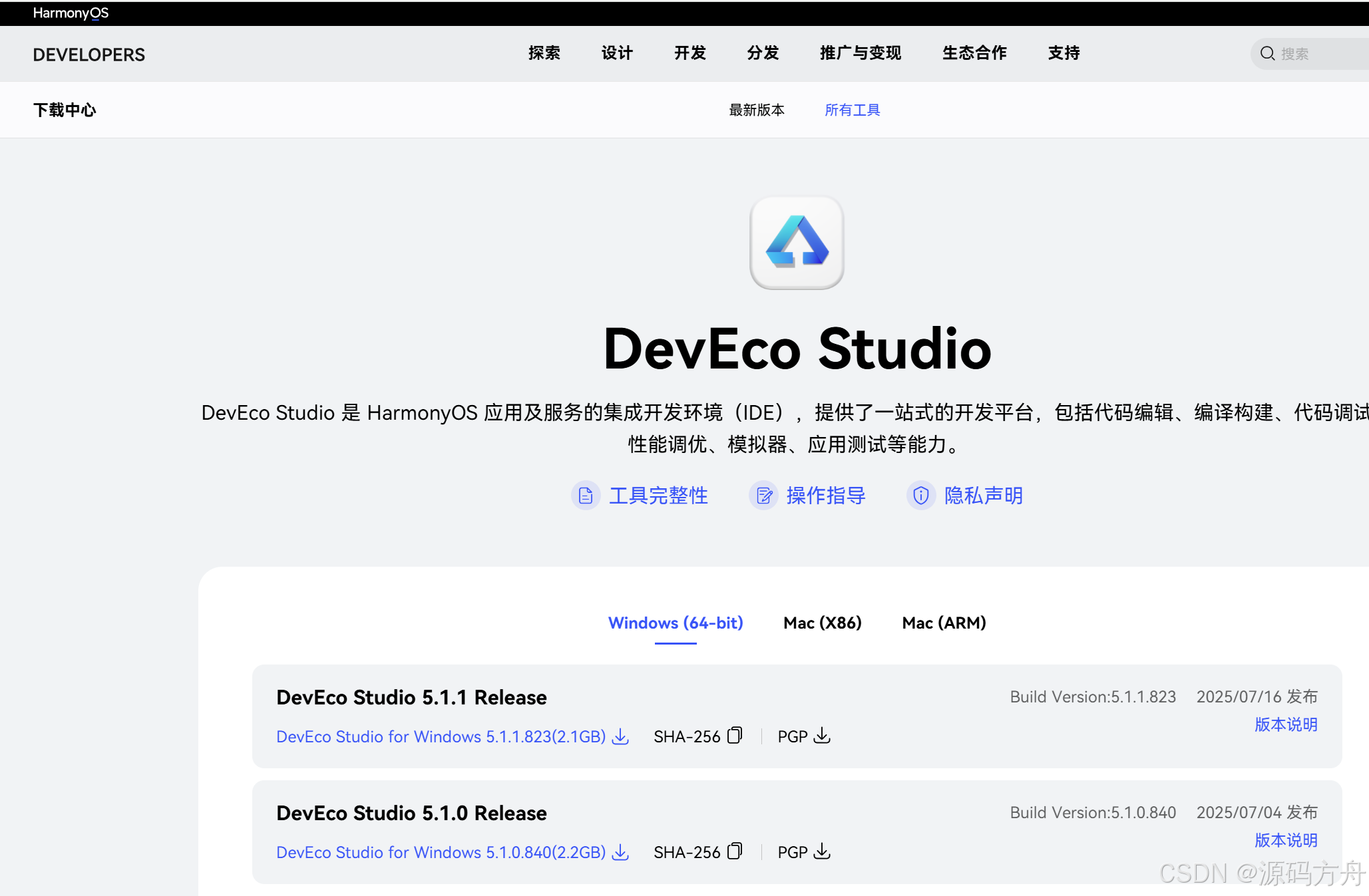Click the DevEco Studio 5.1.1 Release title
This screenshot has width=1369, height=896.
click(x=411, y=697)
